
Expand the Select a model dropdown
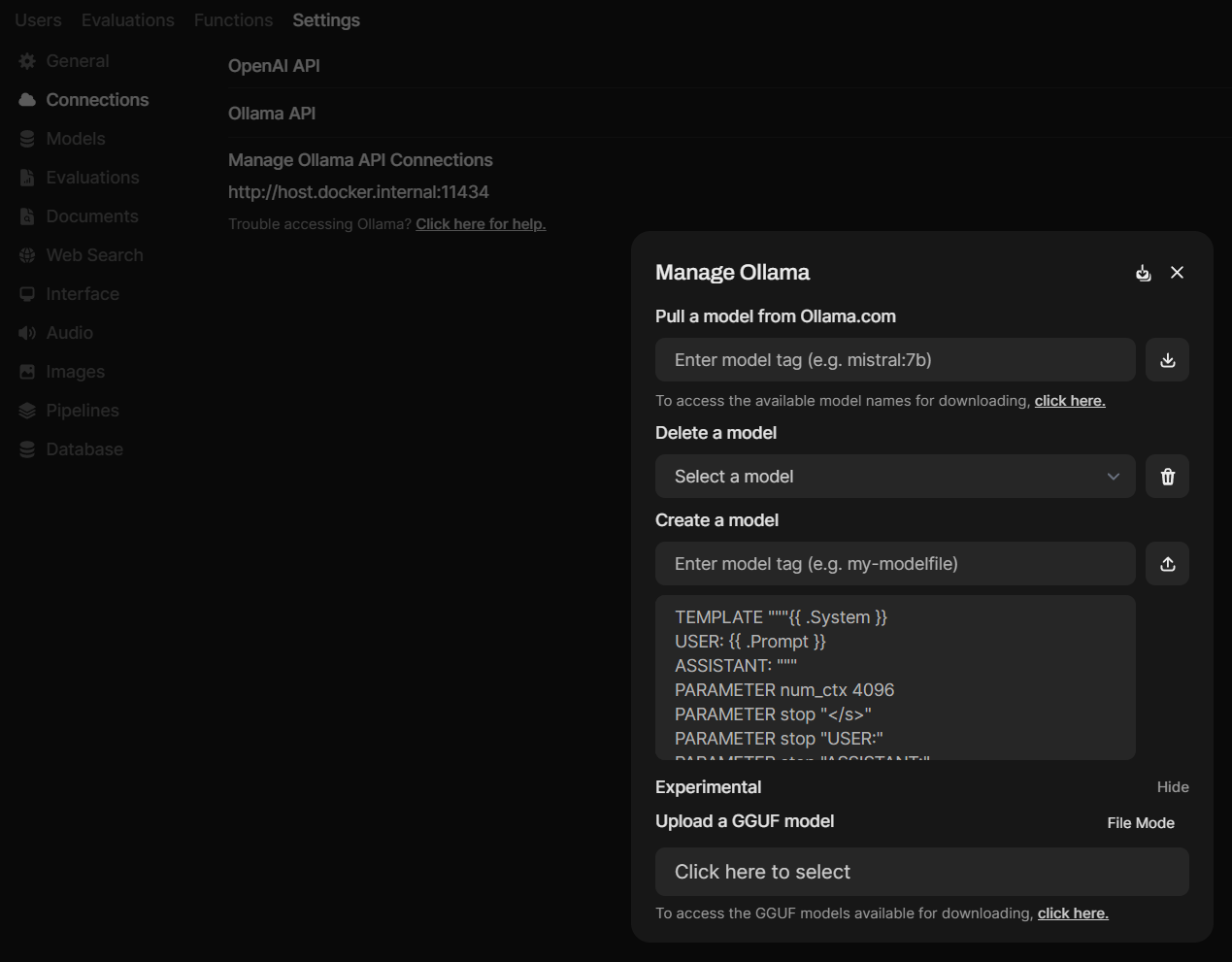point(894,477)
